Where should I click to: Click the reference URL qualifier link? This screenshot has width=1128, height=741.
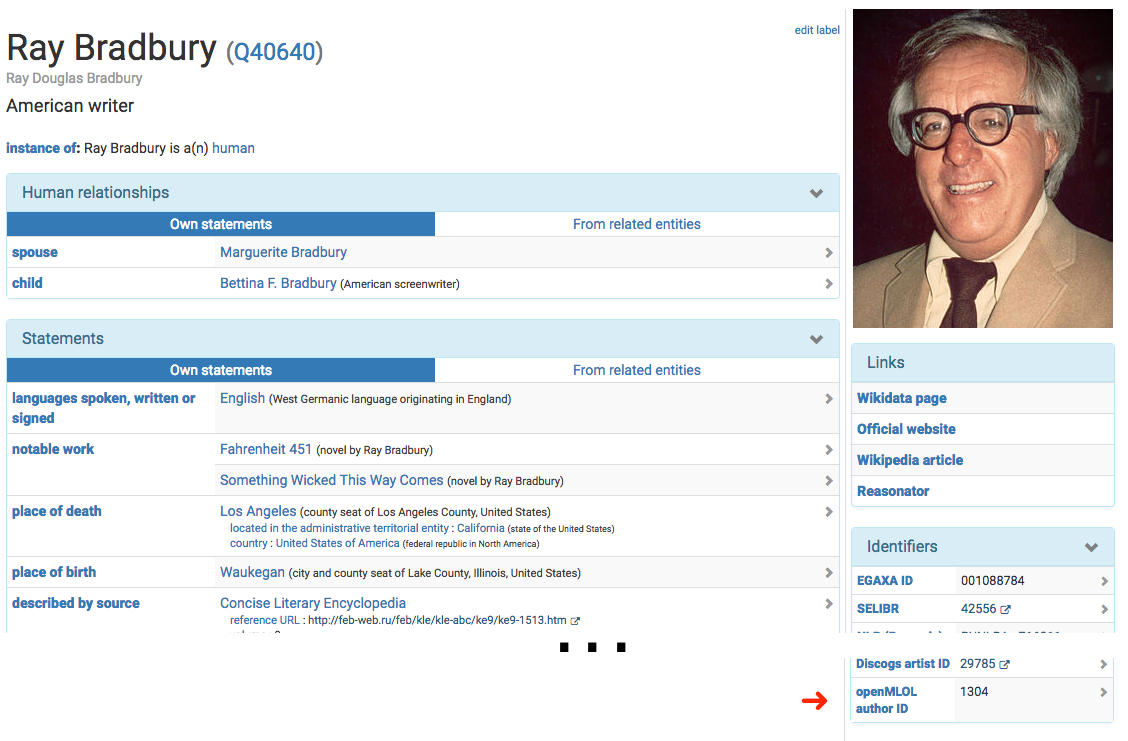265,620
